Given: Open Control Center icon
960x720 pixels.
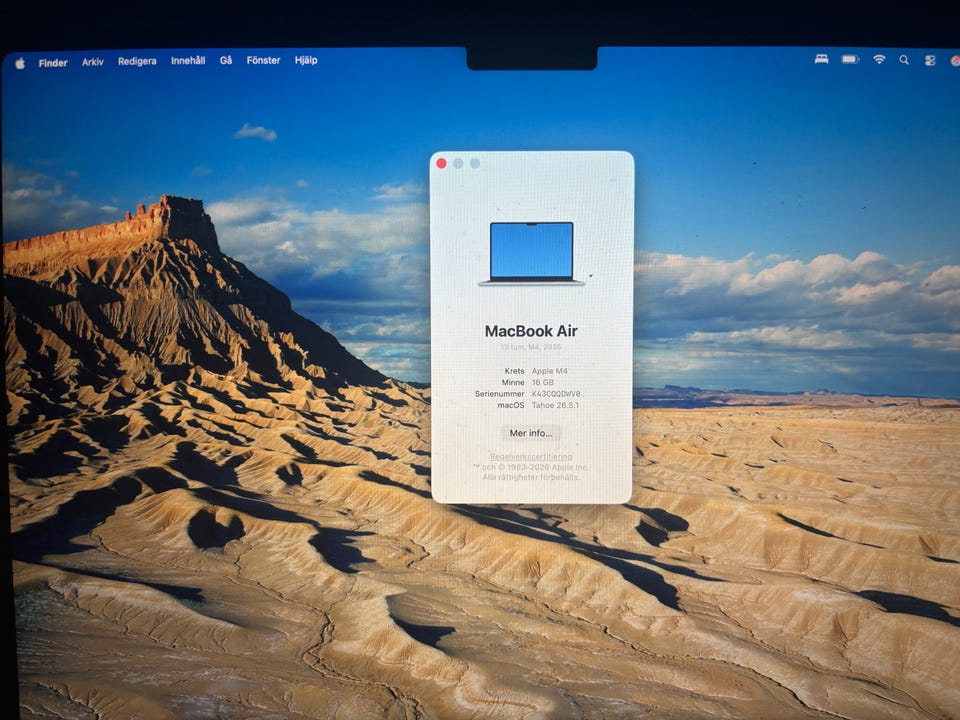Looking at the screenshot, I should pyautogui.click(x=930, y=60).
